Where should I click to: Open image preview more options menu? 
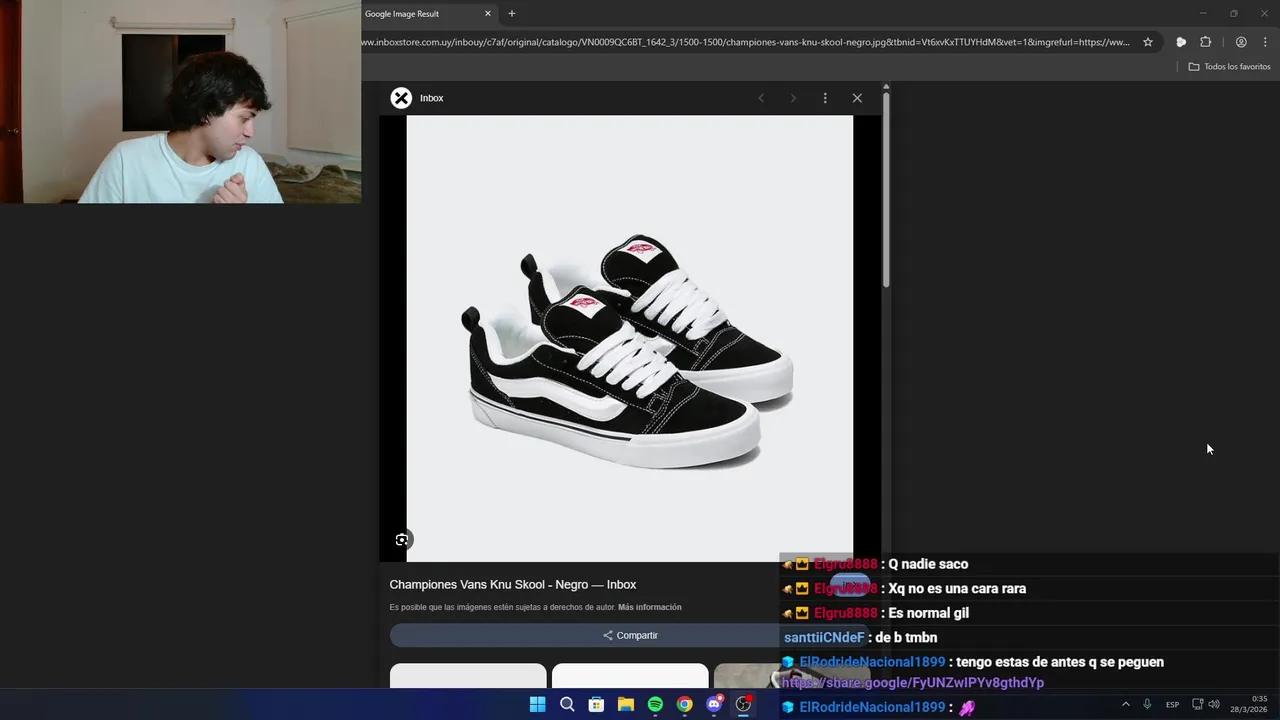click(x=825, y=98)
